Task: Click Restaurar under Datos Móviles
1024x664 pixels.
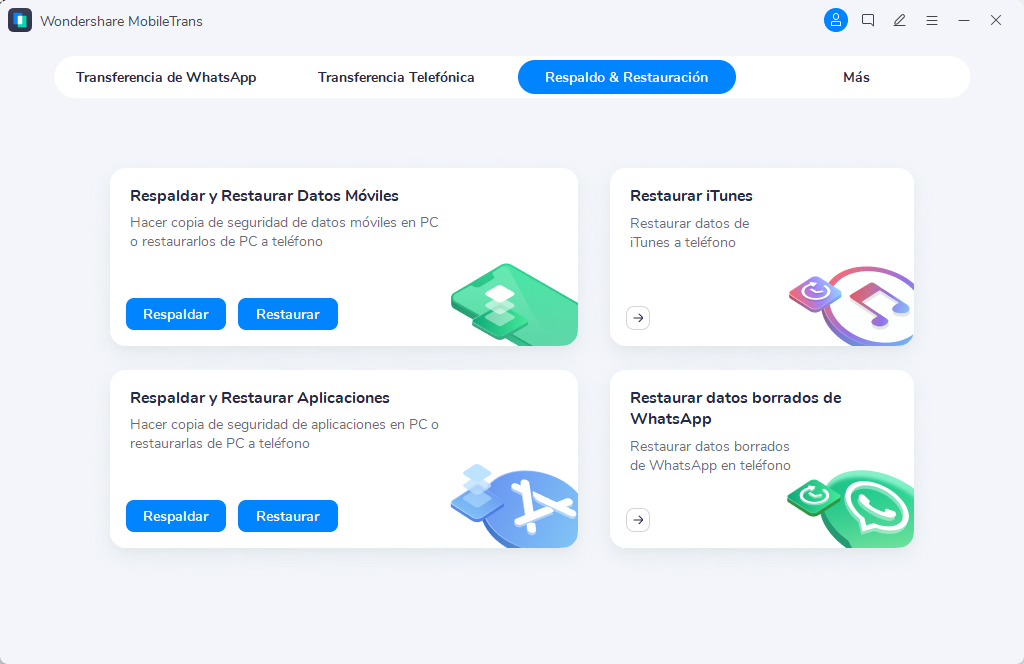Action: coord(288,314)
